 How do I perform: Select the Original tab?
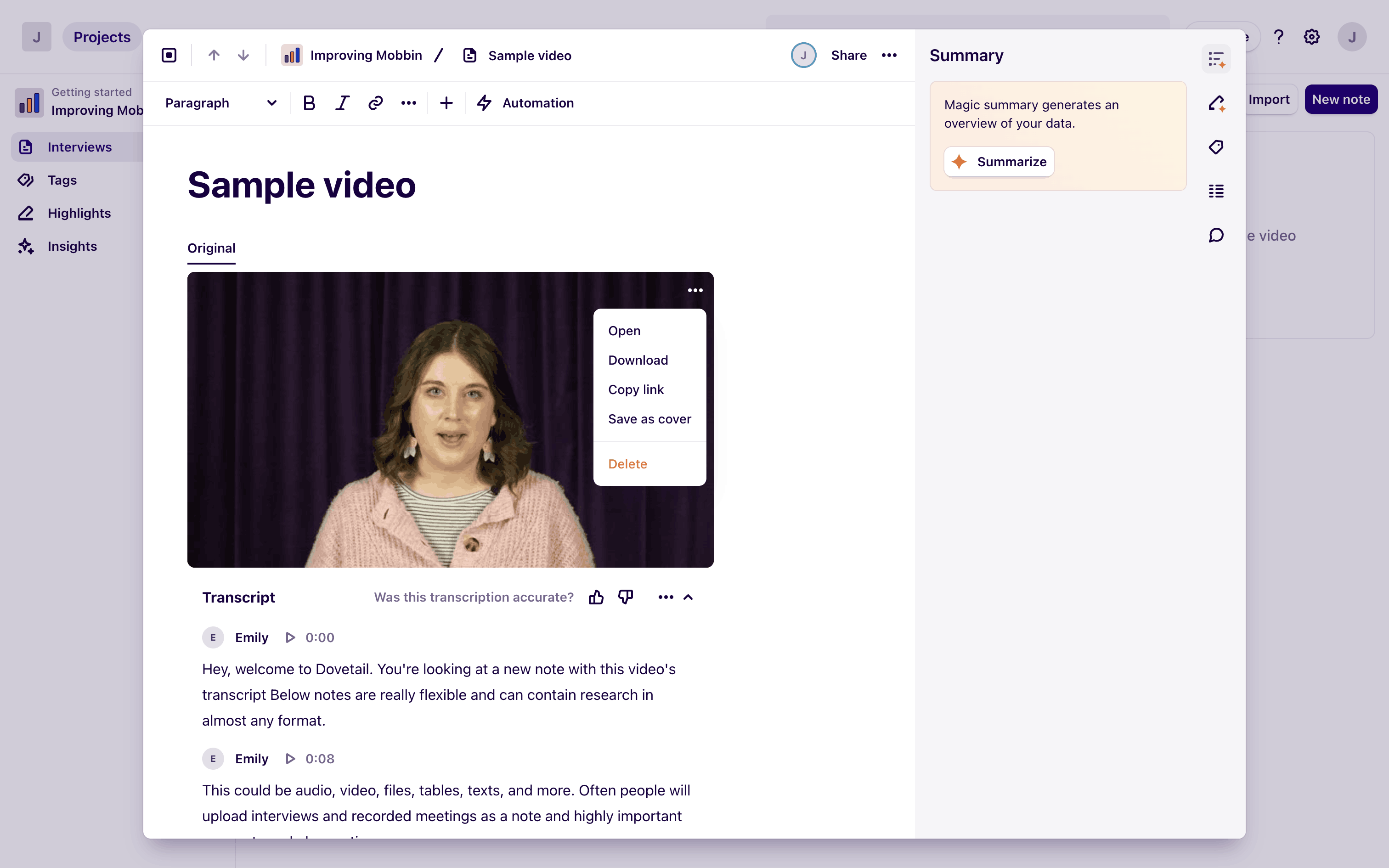[211, 248]
